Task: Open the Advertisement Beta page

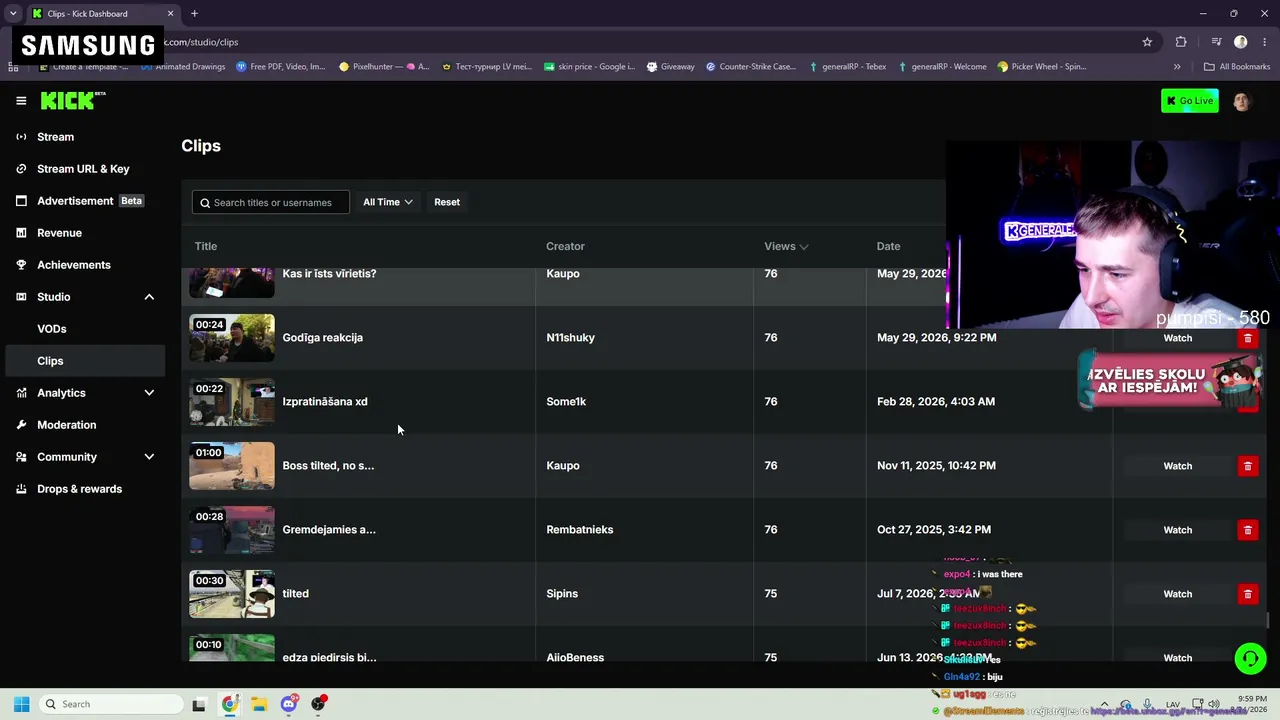Action: (82, 201)
